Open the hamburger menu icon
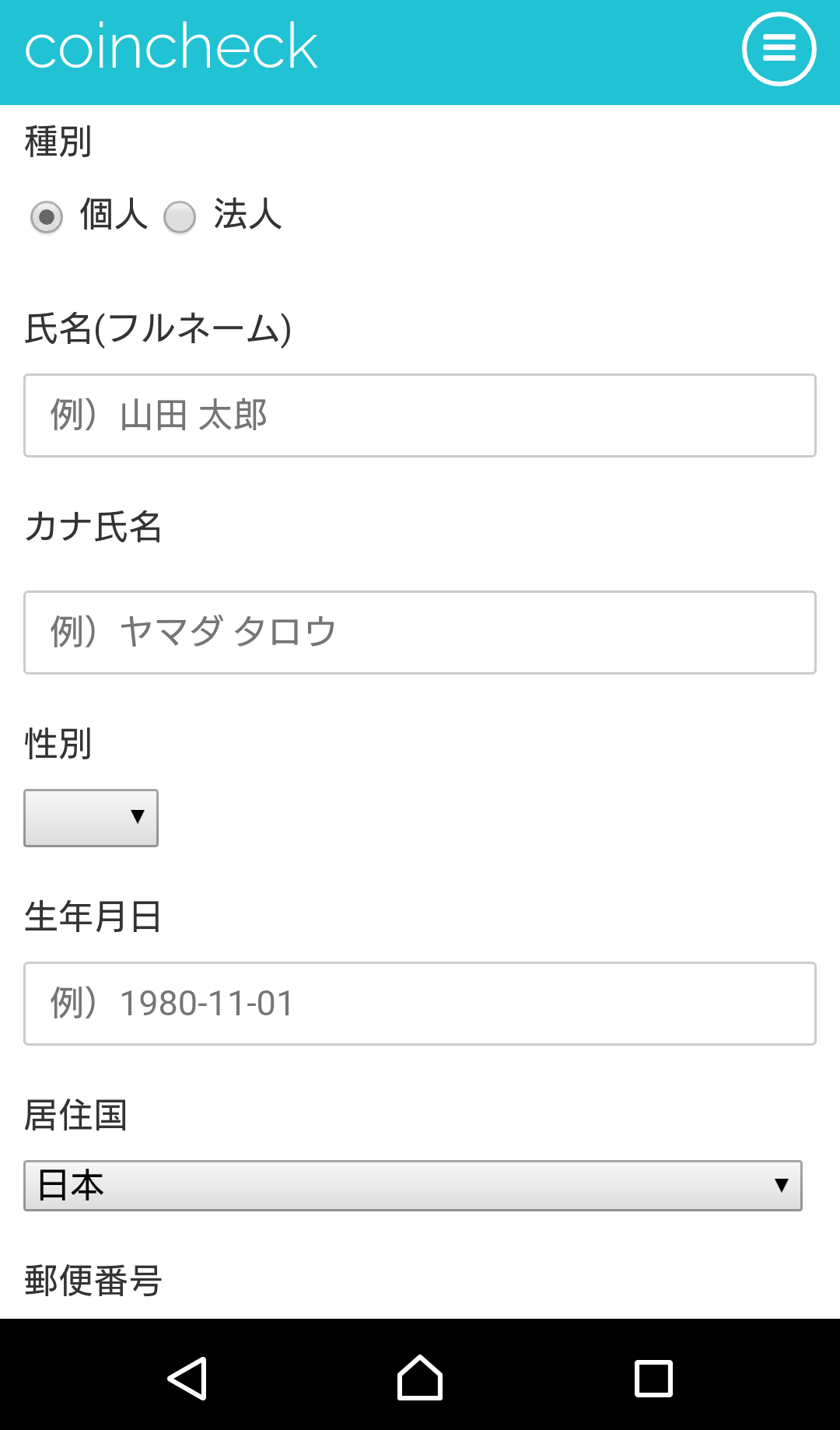This screenshot has width=840, height=1430. pos(779,49)
